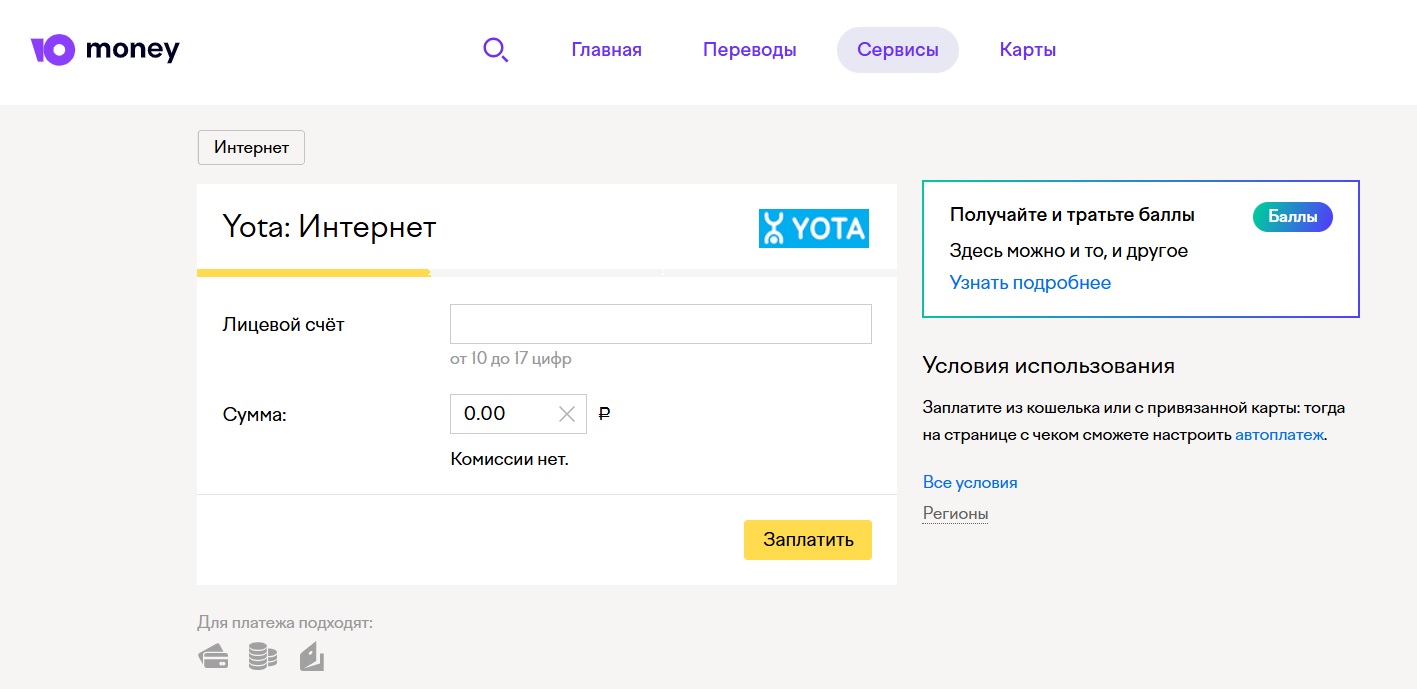
Task: Open the Переводы menu item
Action: click(x=750, y=50)
